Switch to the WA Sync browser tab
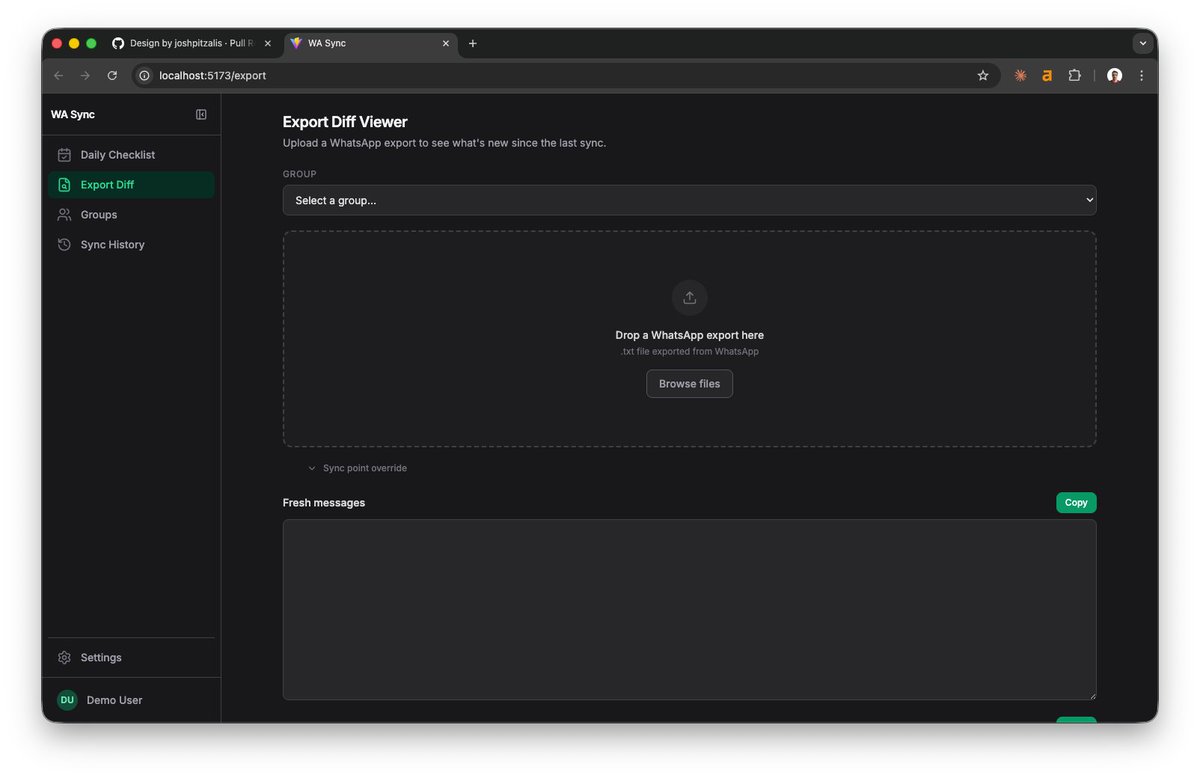 coord(371,43)
